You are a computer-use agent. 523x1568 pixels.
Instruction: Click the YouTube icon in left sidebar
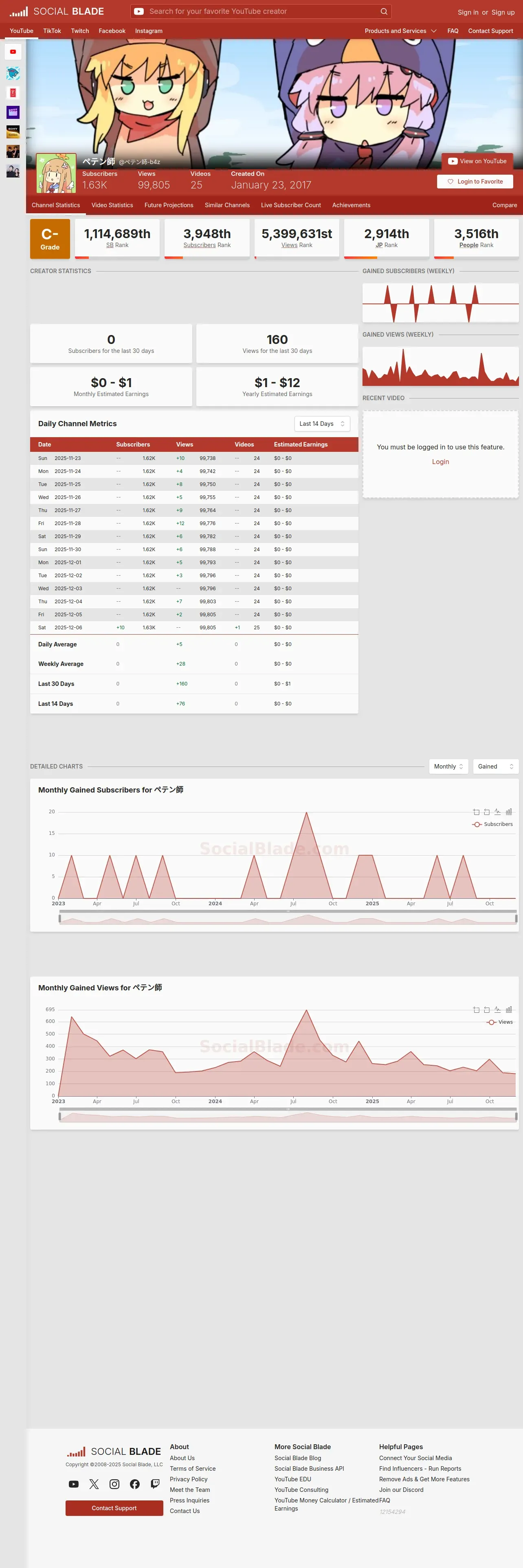(13, 52)
